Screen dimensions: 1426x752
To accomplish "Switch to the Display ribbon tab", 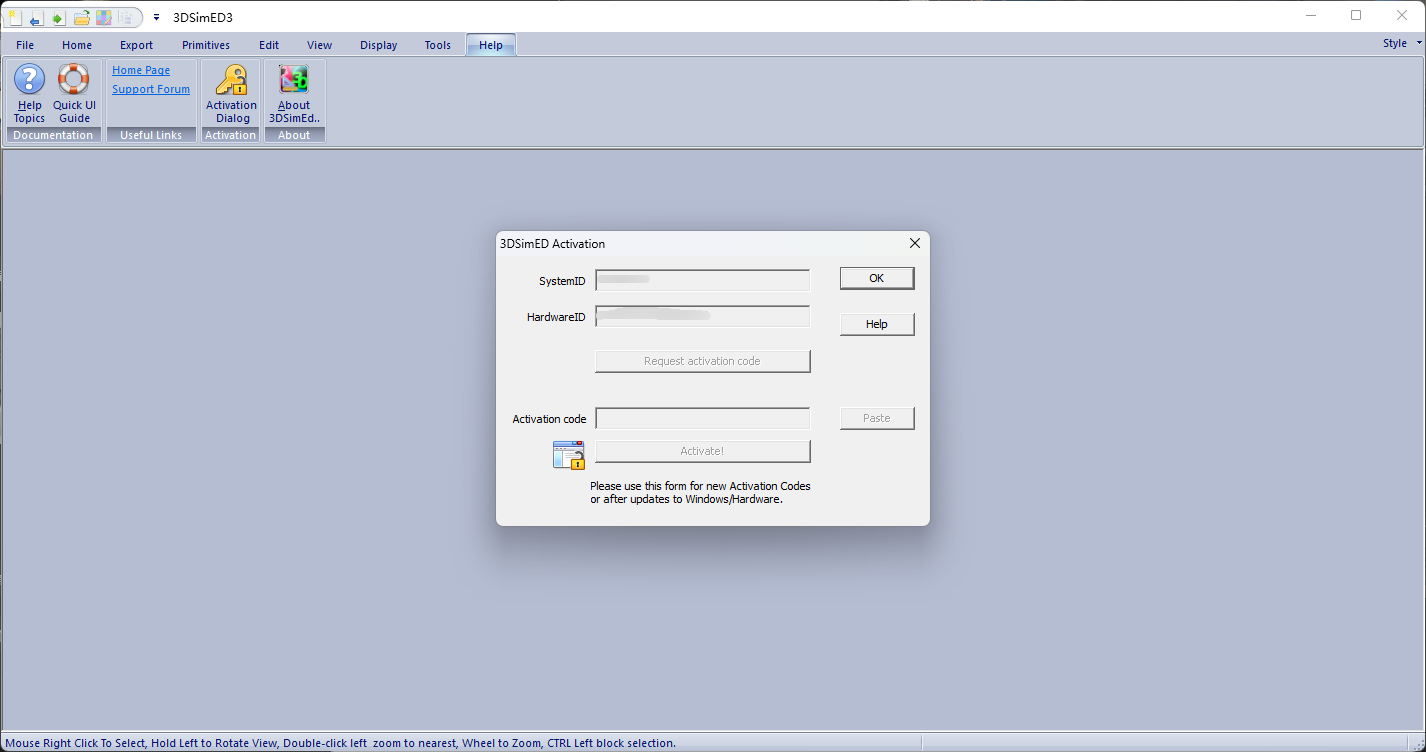I will [x=379, y=45].
